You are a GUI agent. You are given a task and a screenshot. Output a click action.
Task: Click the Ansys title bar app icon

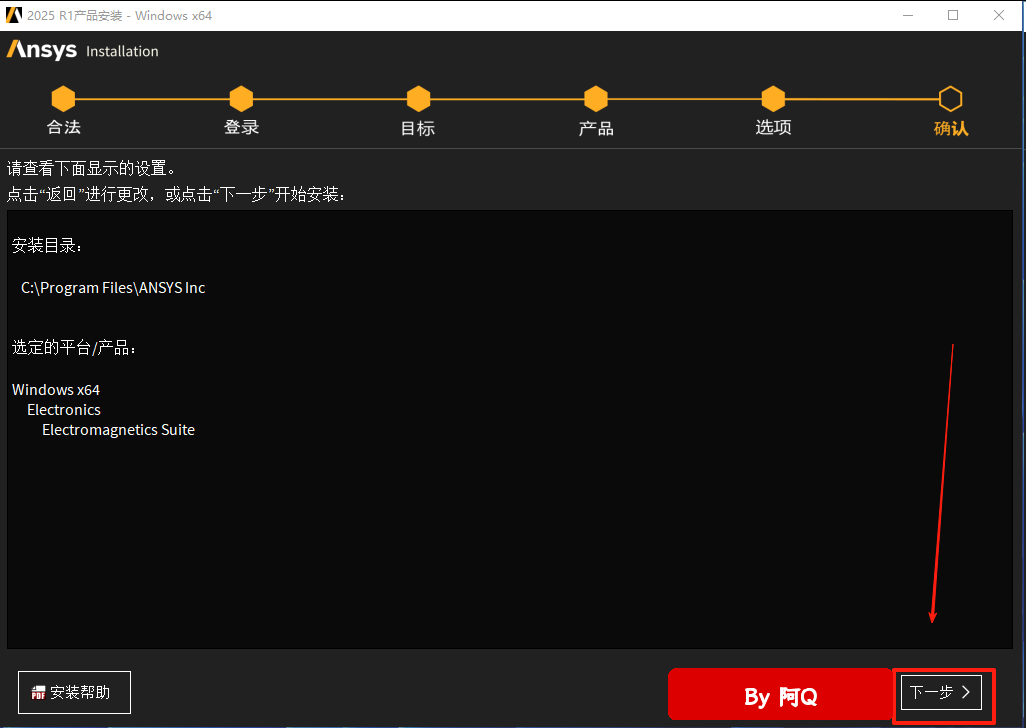point(14,14)
